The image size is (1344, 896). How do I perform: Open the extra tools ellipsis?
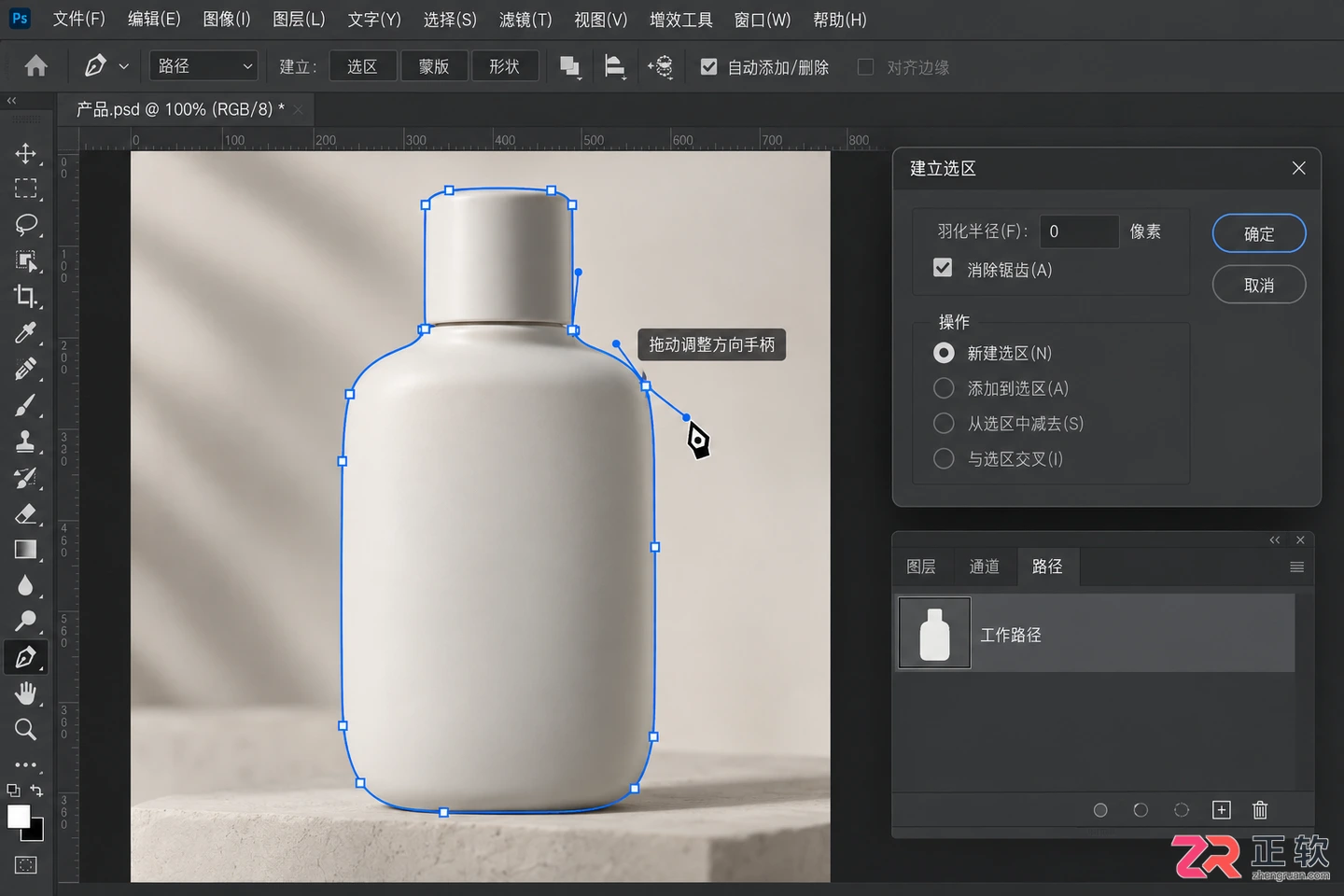tap(26, 765)
